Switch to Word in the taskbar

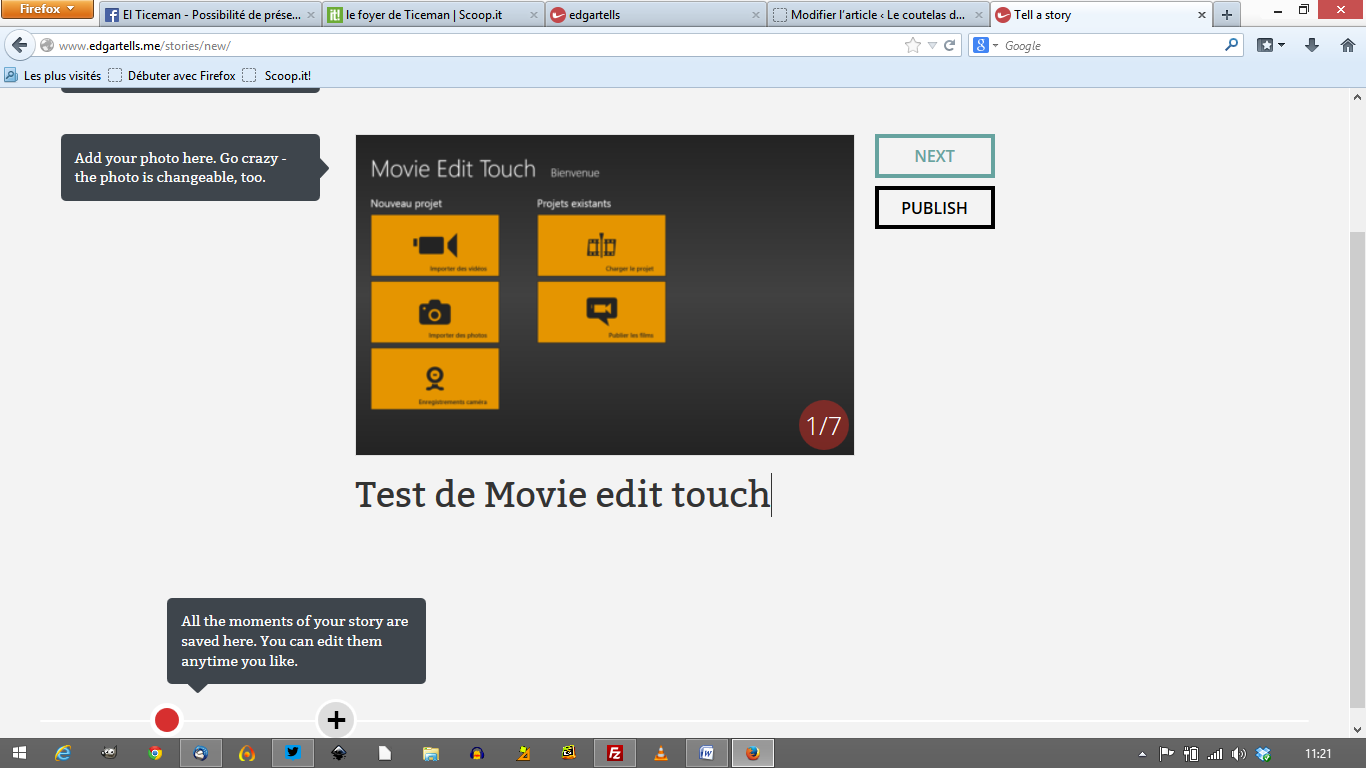pyautogui.click(x=707, y=753)
